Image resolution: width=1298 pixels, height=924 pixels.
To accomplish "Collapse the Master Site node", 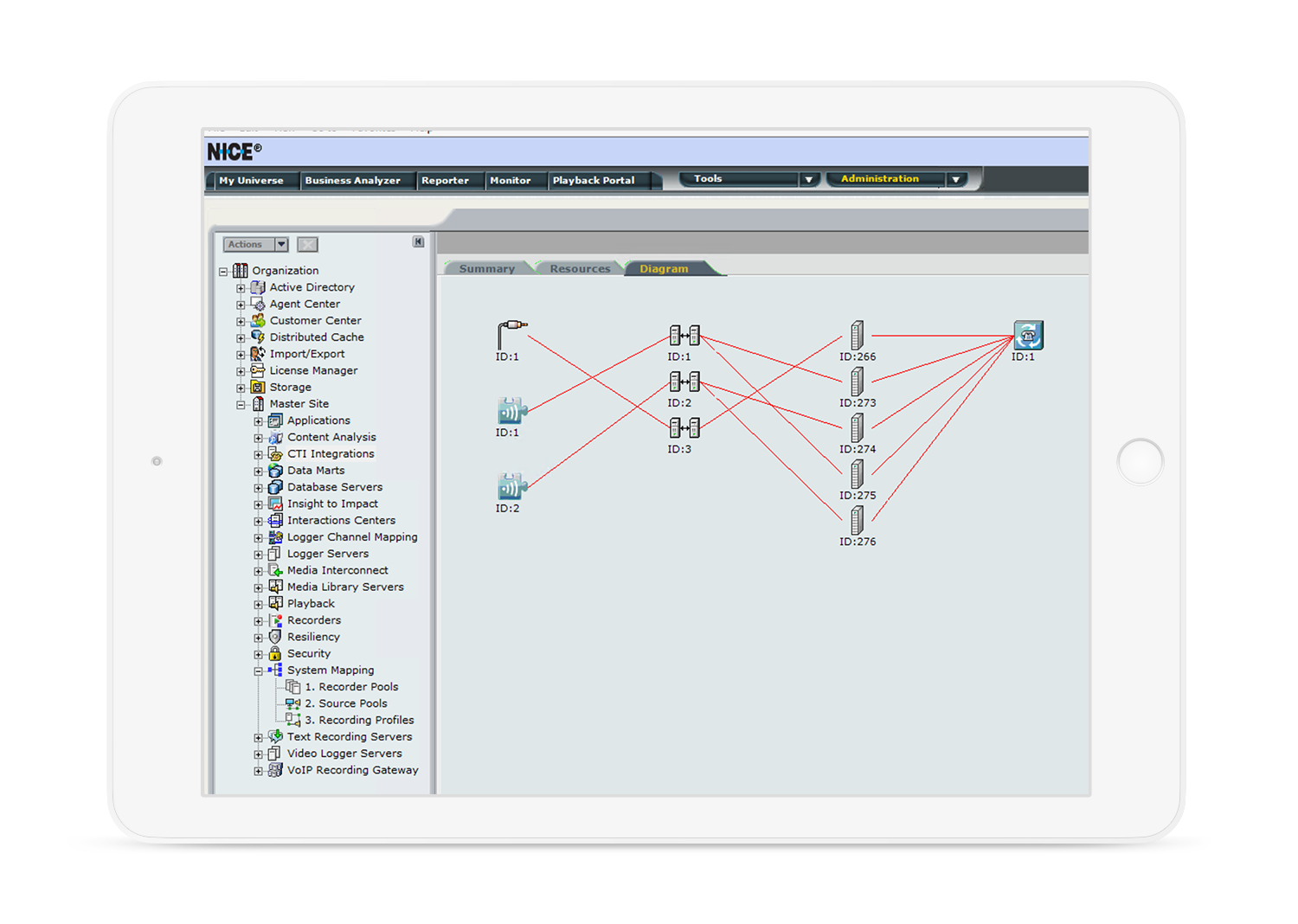I will [x=241, y=405].
